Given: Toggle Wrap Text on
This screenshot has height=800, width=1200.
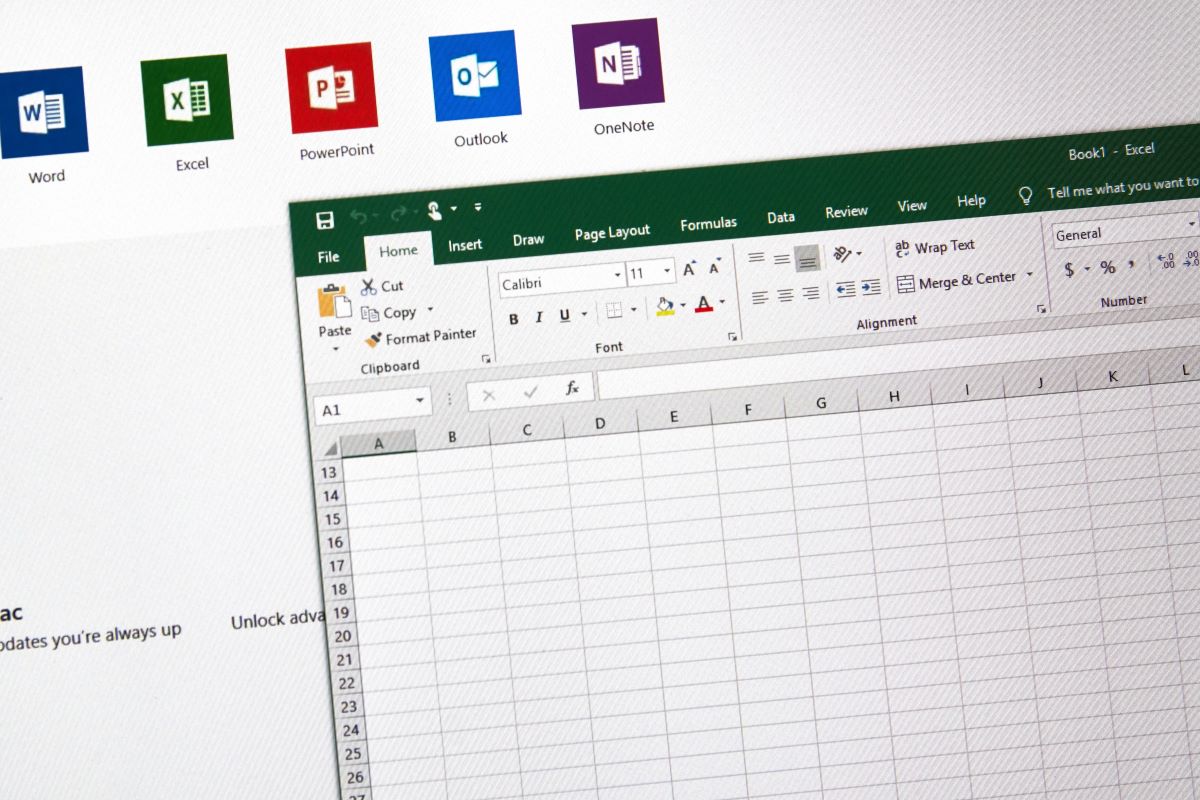Looking at the screenshot, I should pyautogui.click(x=935, y=247).
